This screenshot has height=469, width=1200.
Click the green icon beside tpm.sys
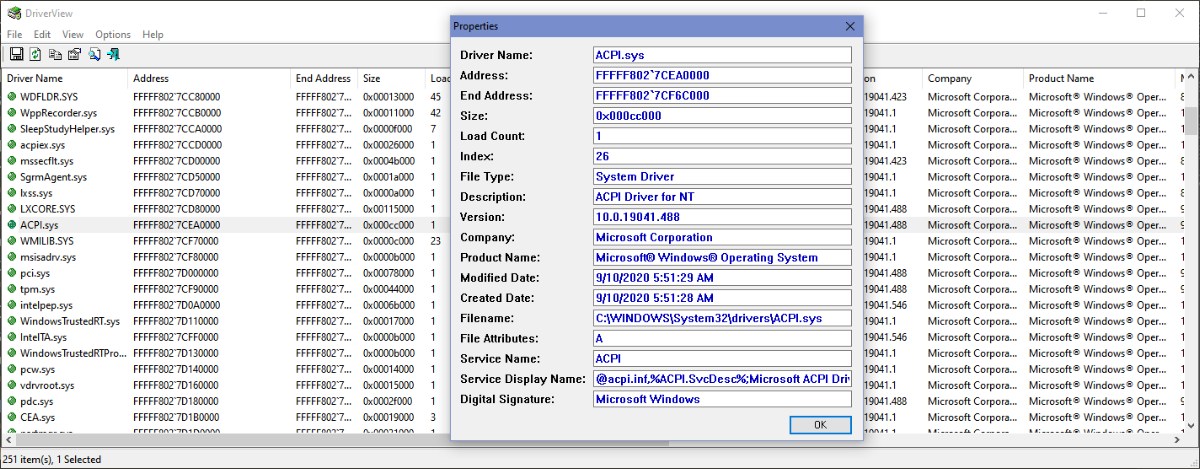pos(12,289)
